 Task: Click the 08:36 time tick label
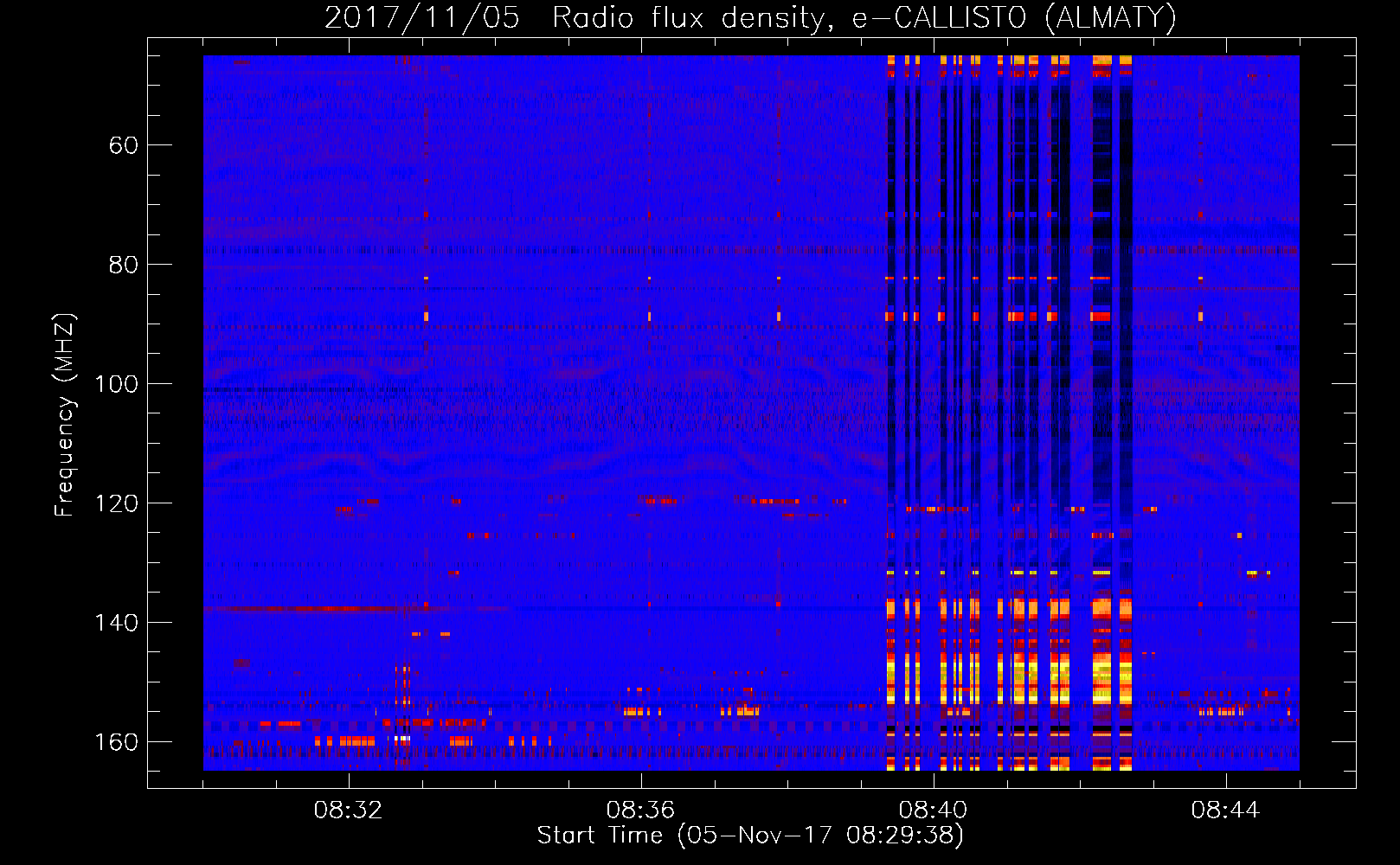pos(640,811)
